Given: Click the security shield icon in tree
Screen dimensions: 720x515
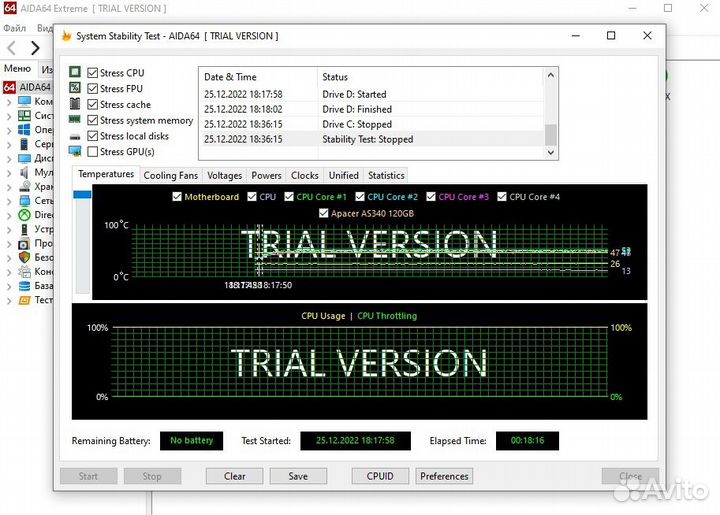Looking at the screenshot, I should tap(26, 257).
